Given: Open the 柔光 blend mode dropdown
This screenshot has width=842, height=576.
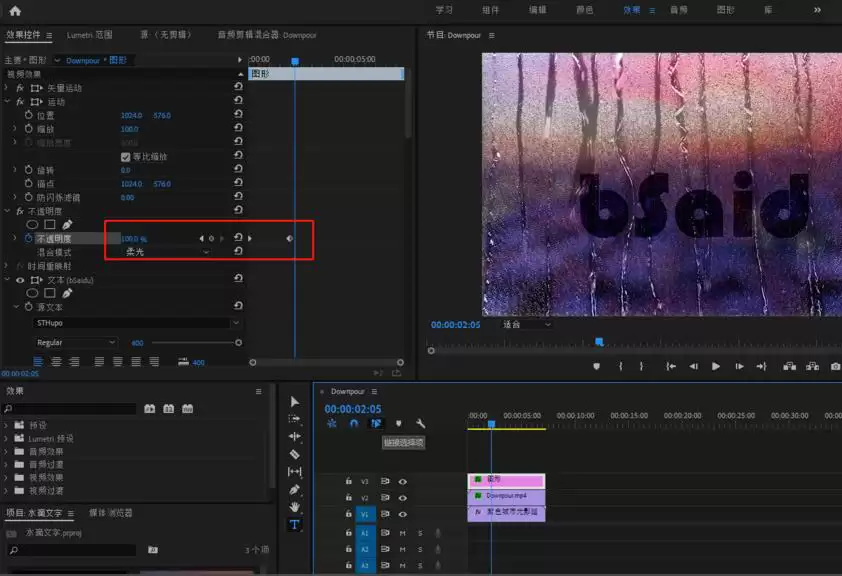Looking at the screenshot, I should [x=167, y=252].
